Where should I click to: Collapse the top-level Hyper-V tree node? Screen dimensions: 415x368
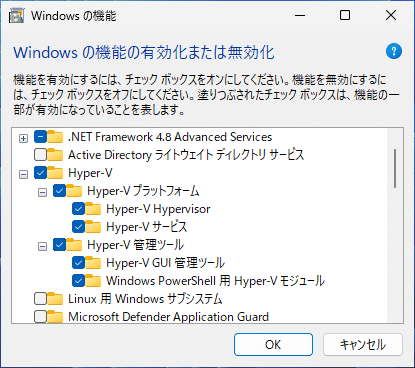coord(23,174)
